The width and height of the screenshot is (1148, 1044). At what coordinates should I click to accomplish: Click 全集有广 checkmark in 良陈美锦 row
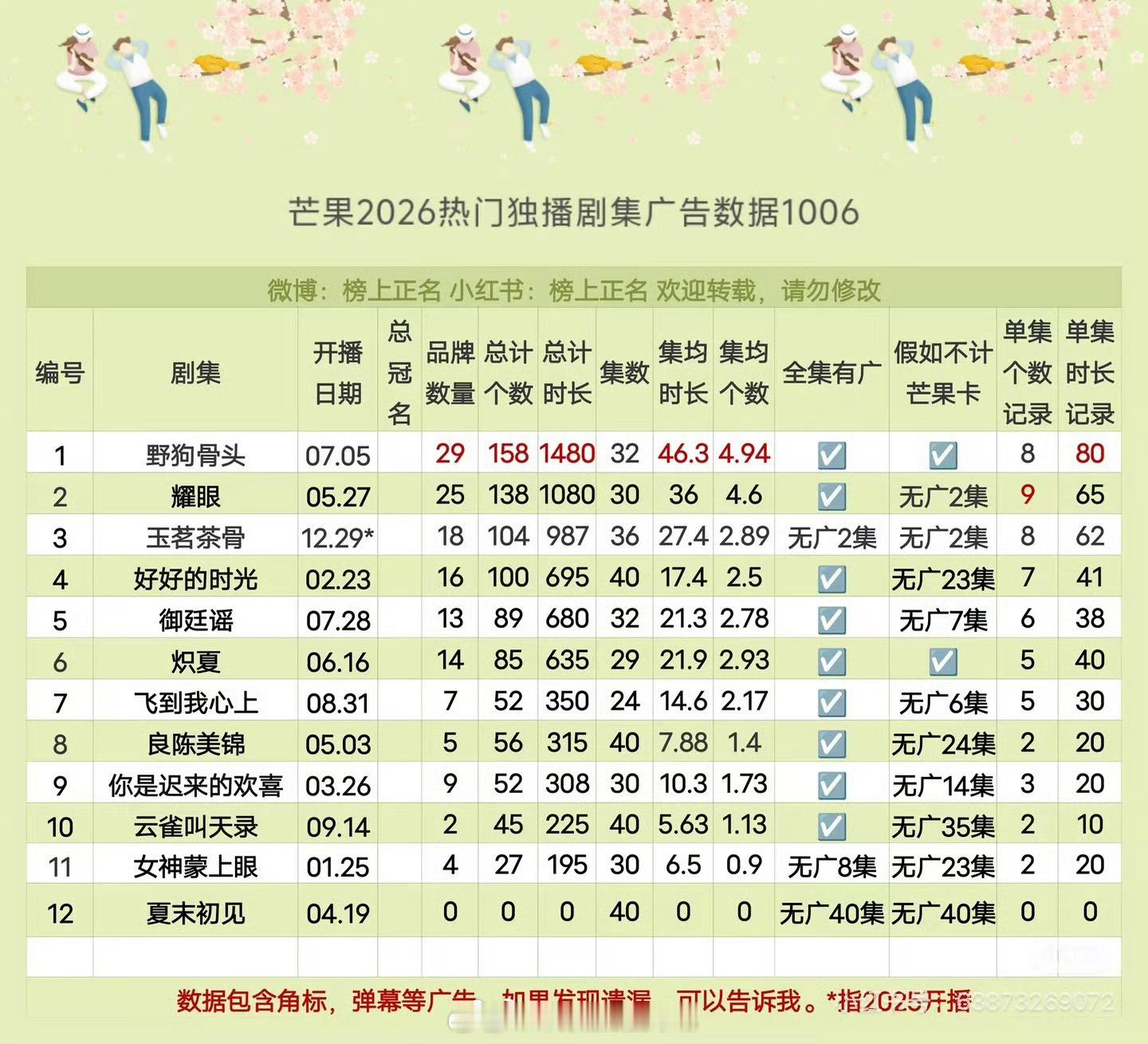point(832,744)
